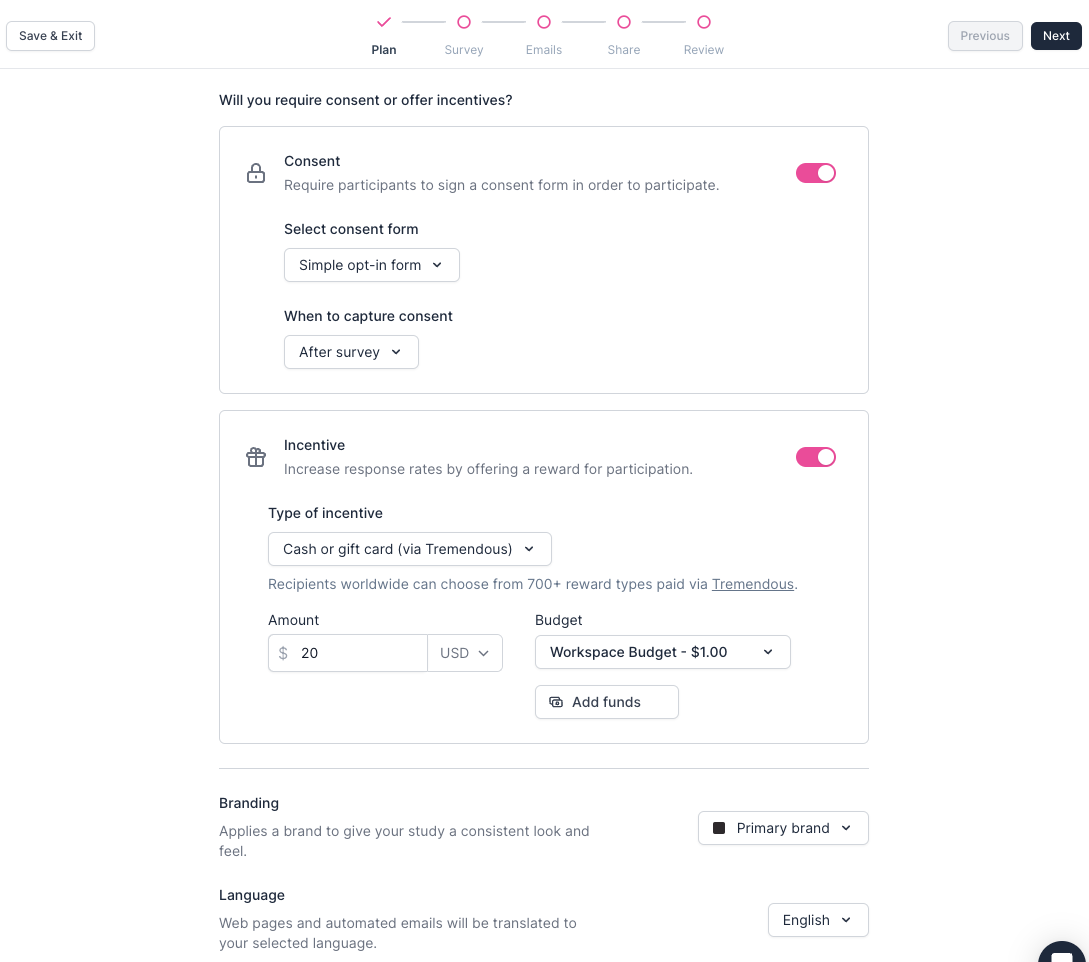Screen dimensions: 1089x962
Task: Click the Survey step circle
Action: coord(464,22)
